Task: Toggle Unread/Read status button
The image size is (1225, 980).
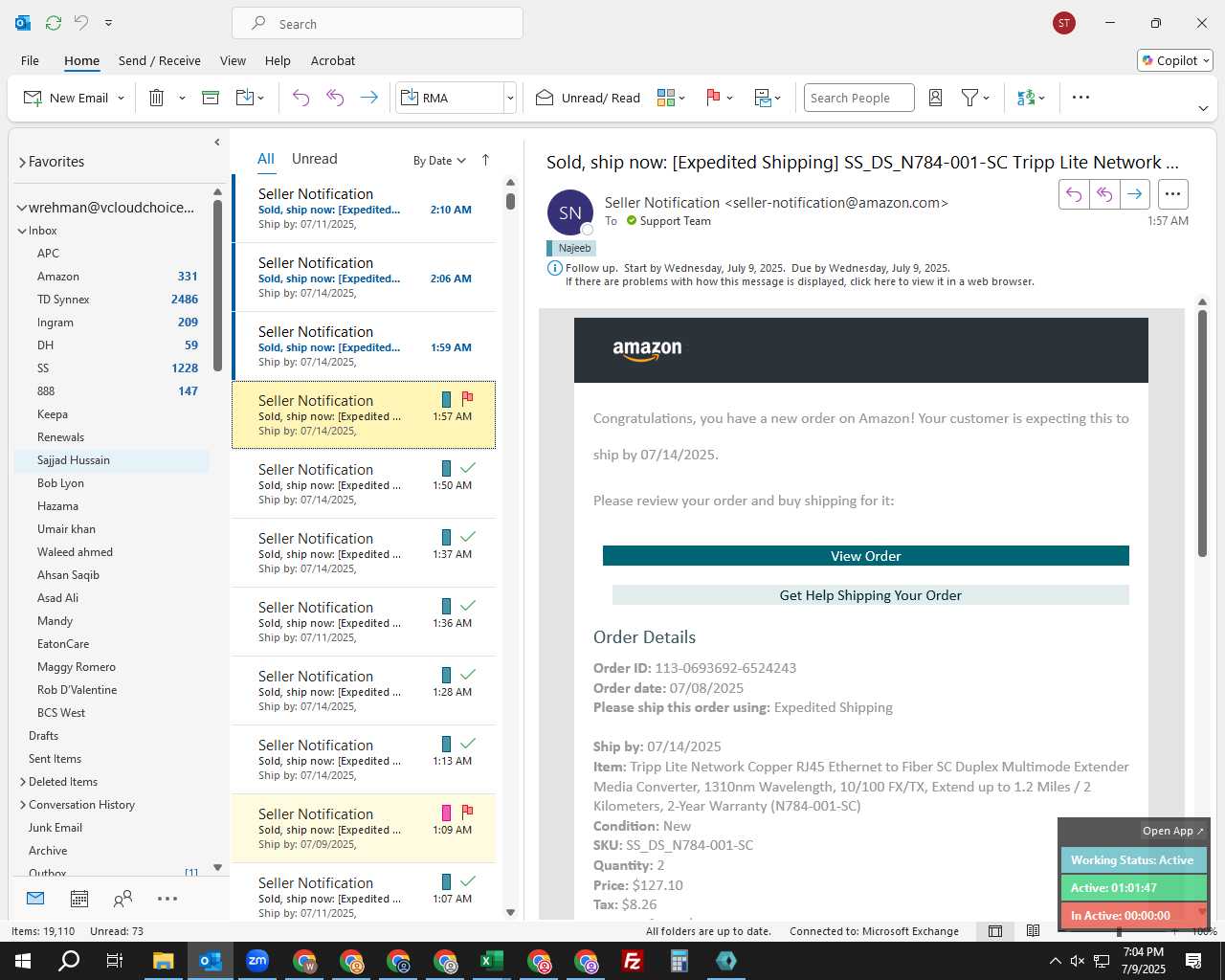Action: 588,98
